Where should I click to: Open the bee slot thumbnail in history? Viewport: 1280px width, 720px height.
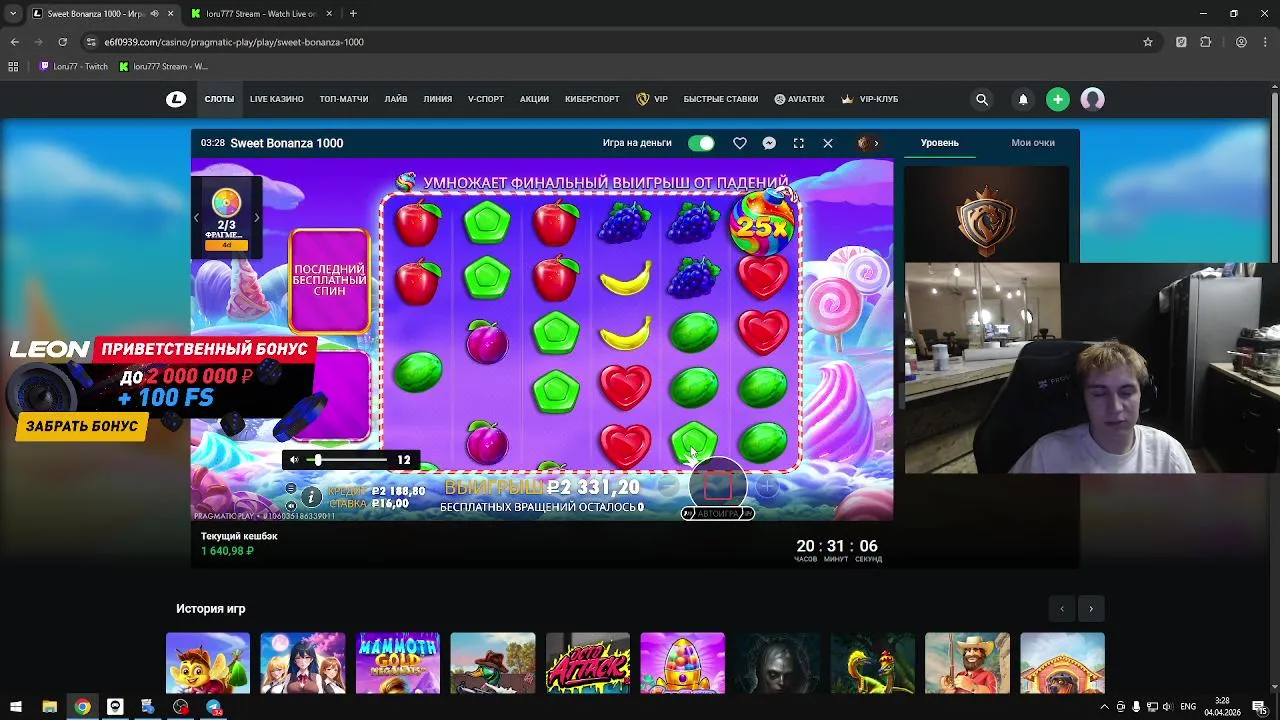pyautogui.click(x=208, y=662)
